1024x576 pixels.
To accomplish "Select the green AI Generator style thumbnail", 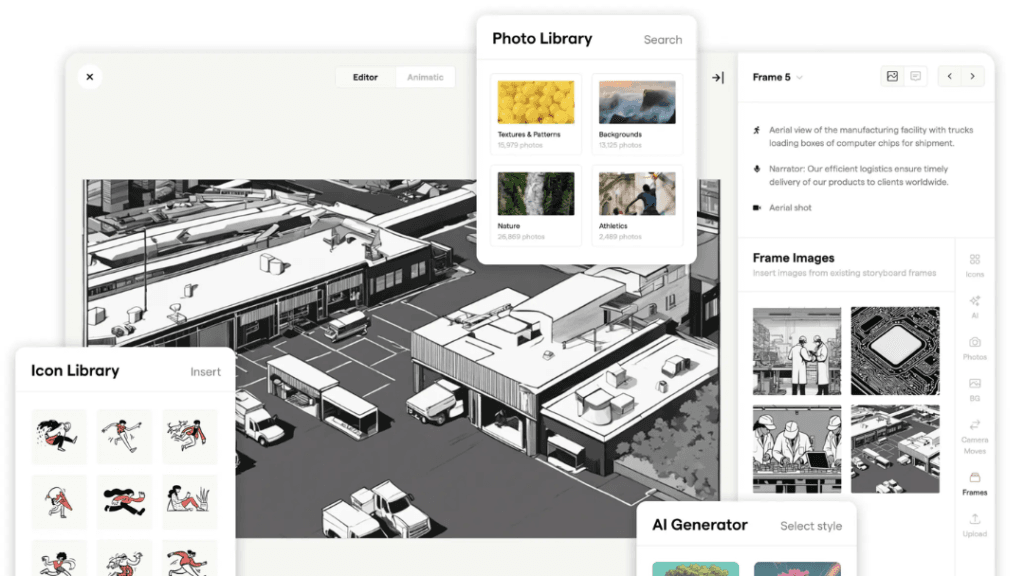I will tap(695, 568).
